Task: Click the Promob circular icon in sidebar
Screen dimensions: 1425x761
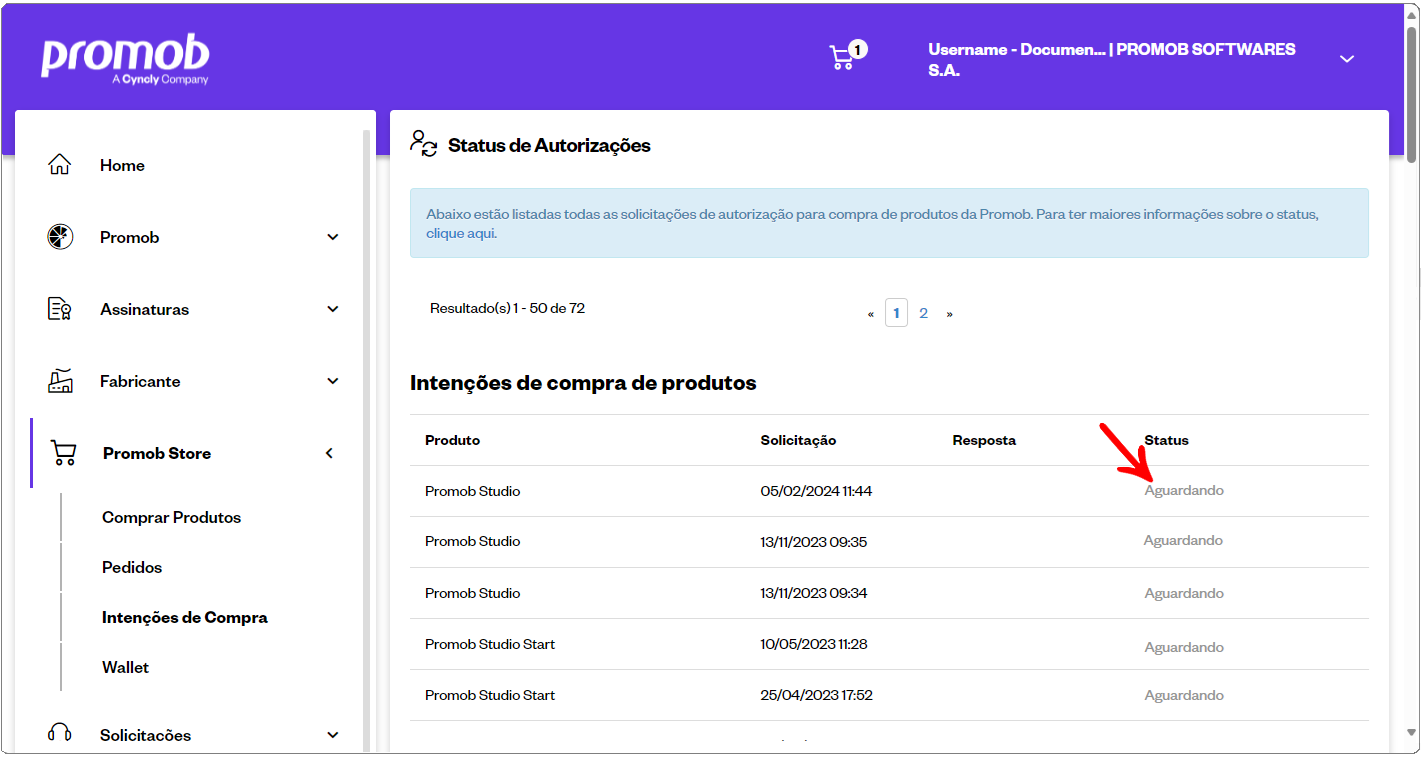Action: tap(60, 237)
